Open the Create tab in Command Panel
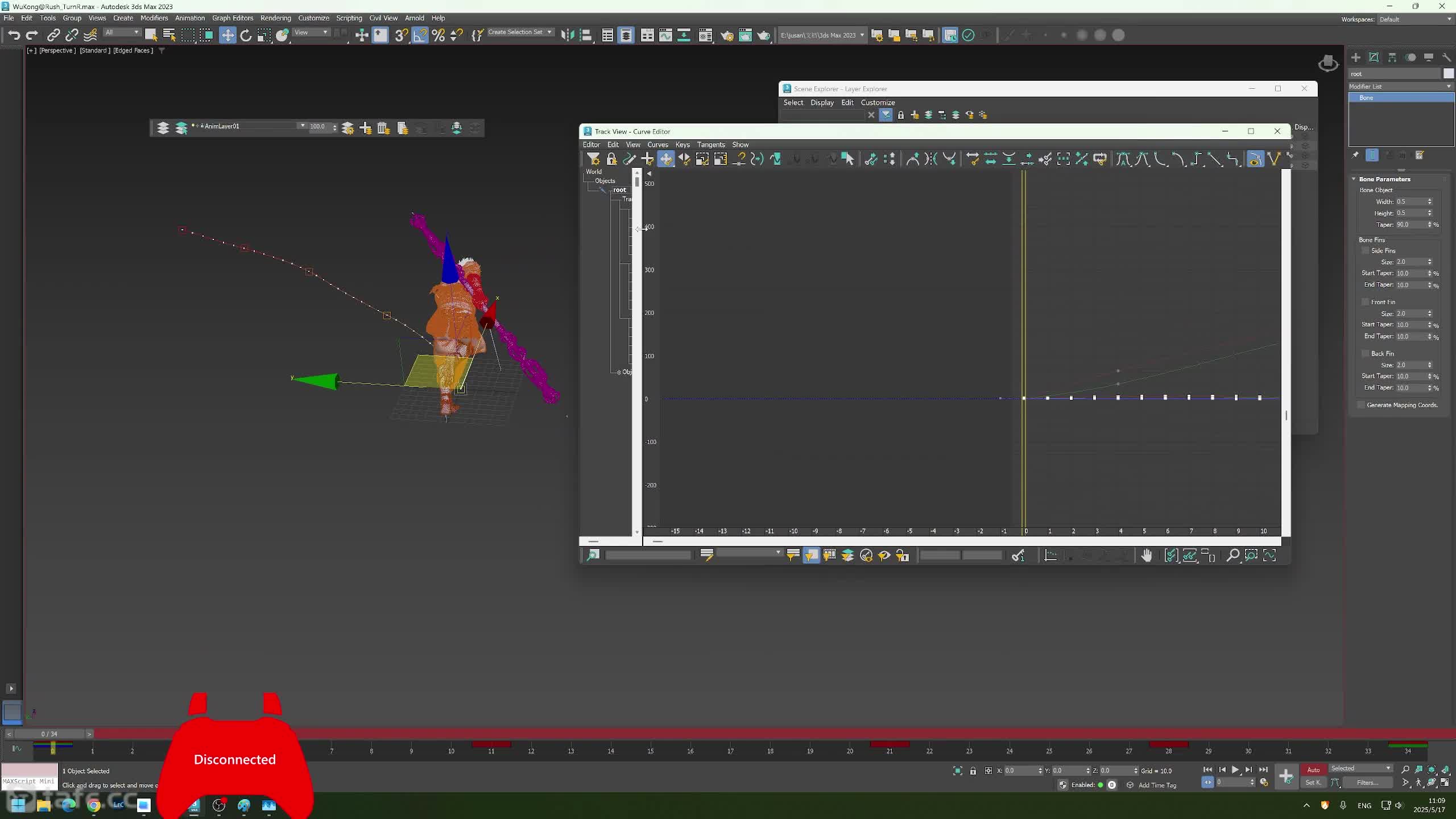Viewport: 1456px width, 819px height. click(1356, 57)
